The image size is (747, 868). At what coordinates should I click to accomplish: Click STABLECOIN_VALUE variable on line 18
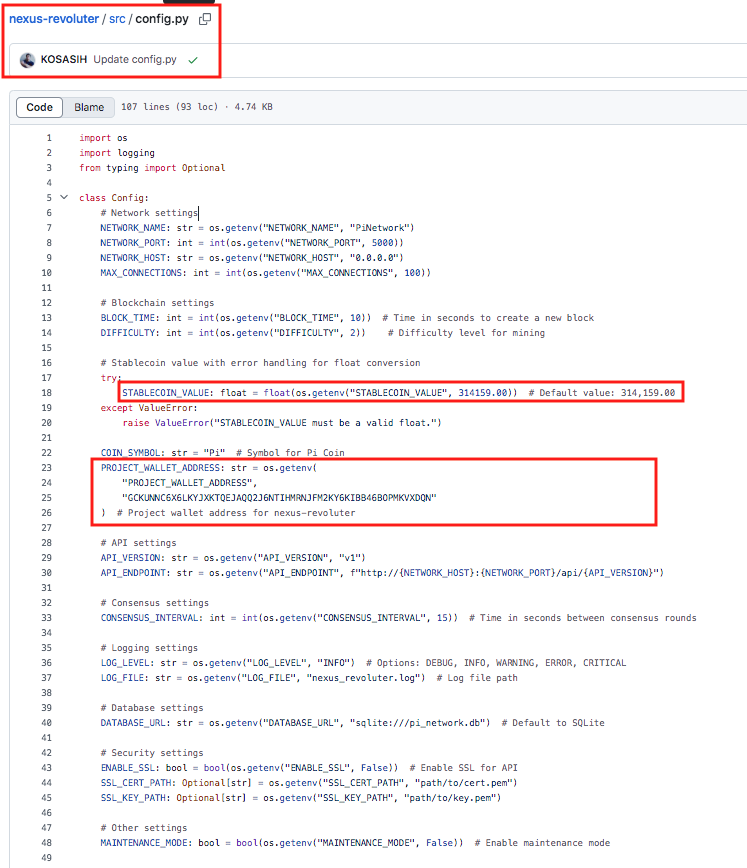click(165, 392)
